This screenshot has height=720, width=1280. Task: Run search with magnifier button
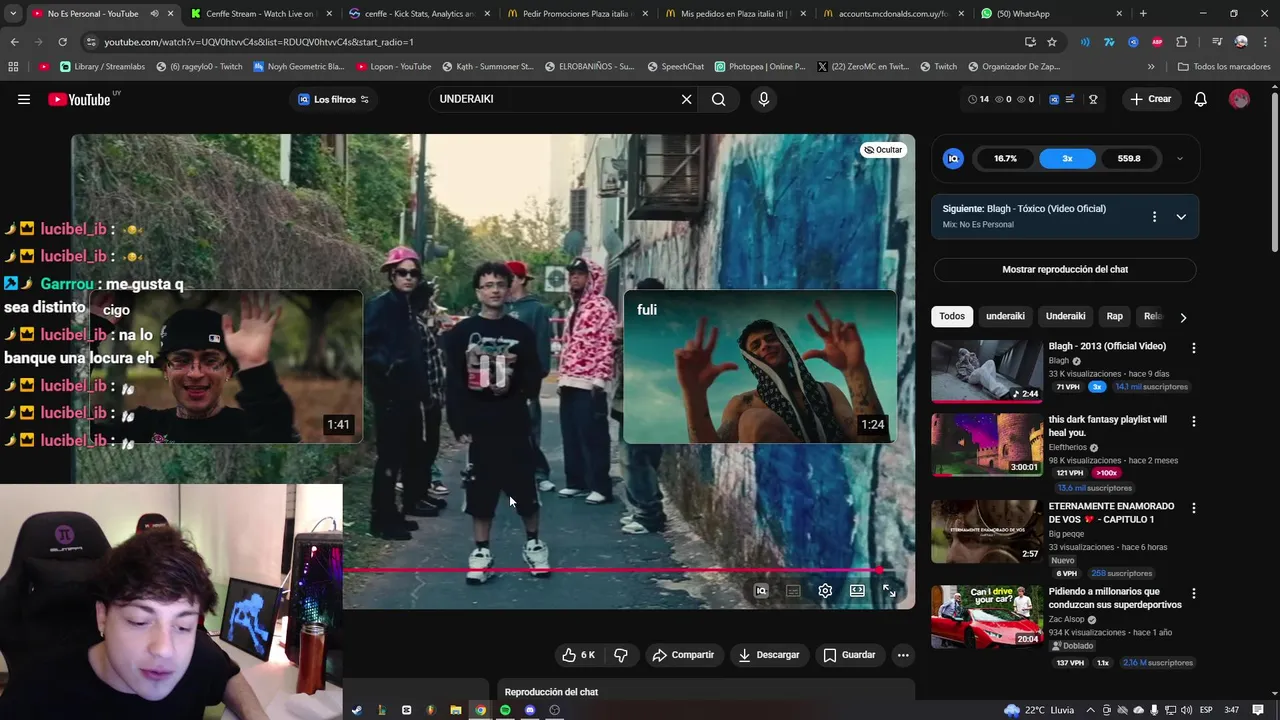(718, 99)
